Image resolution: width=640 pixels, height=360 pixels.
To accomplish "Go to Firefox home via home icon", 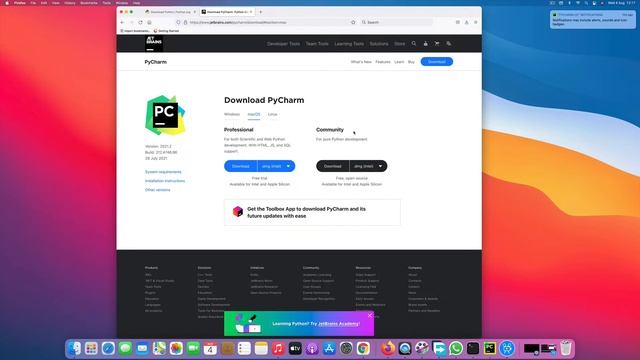I will [149, 22].
